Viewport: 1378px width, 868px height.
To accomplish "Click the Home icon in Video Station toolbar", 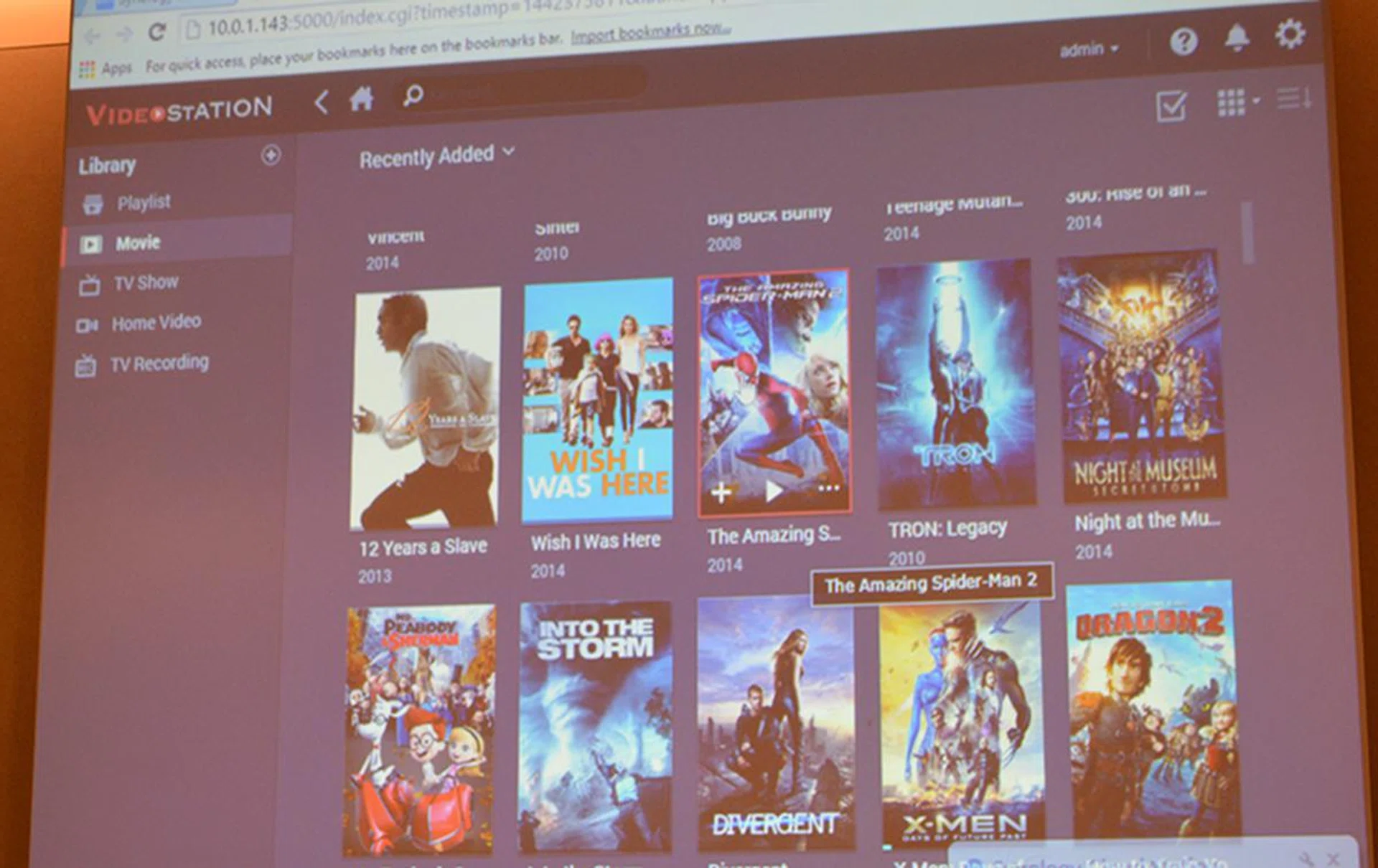I will pos(361,99).
